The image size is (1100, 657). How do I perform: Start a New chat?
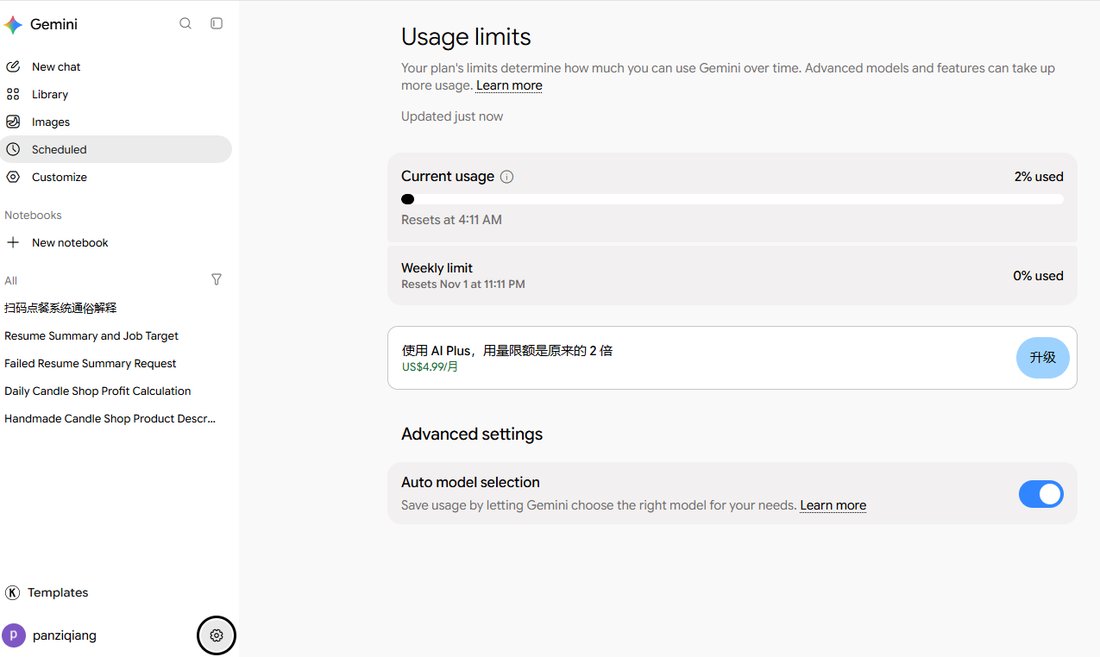tap(116, 67)
